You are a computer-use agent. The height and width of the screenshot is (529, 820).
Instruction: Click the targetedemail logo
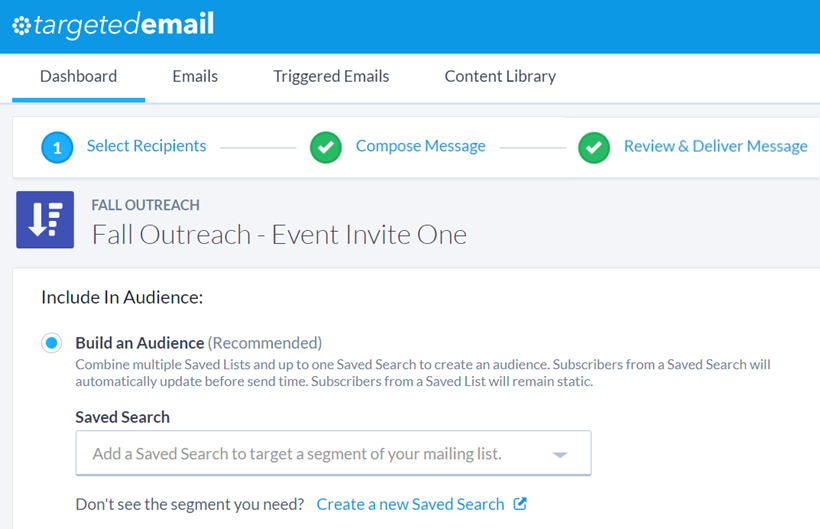point(113,25)
